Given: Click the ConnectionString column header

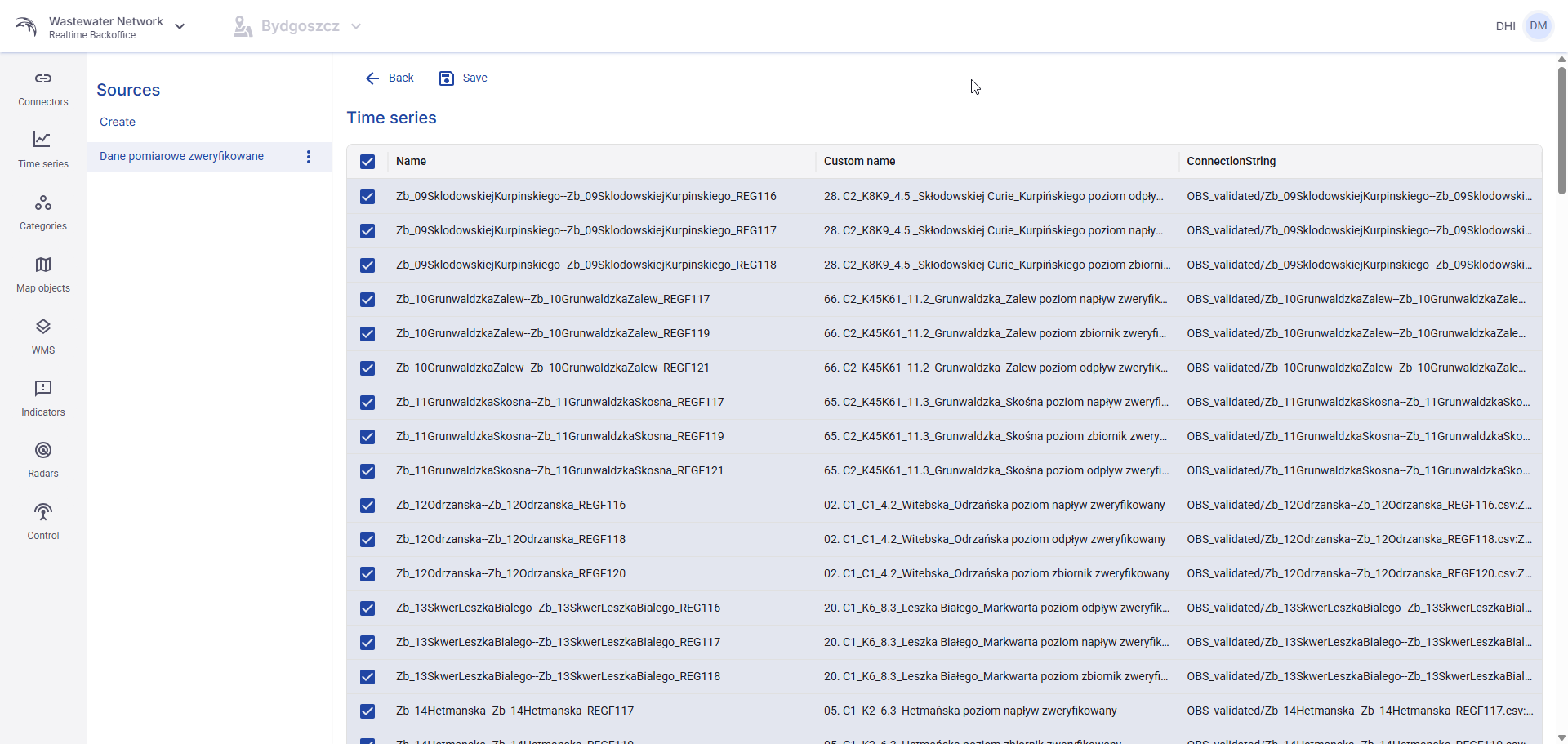Looking at the screenshot, I should 1231,161.
